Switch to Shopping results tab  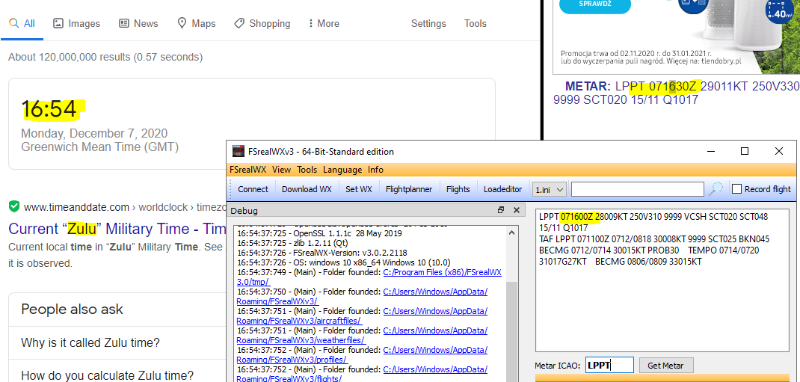tap(262, 23)
